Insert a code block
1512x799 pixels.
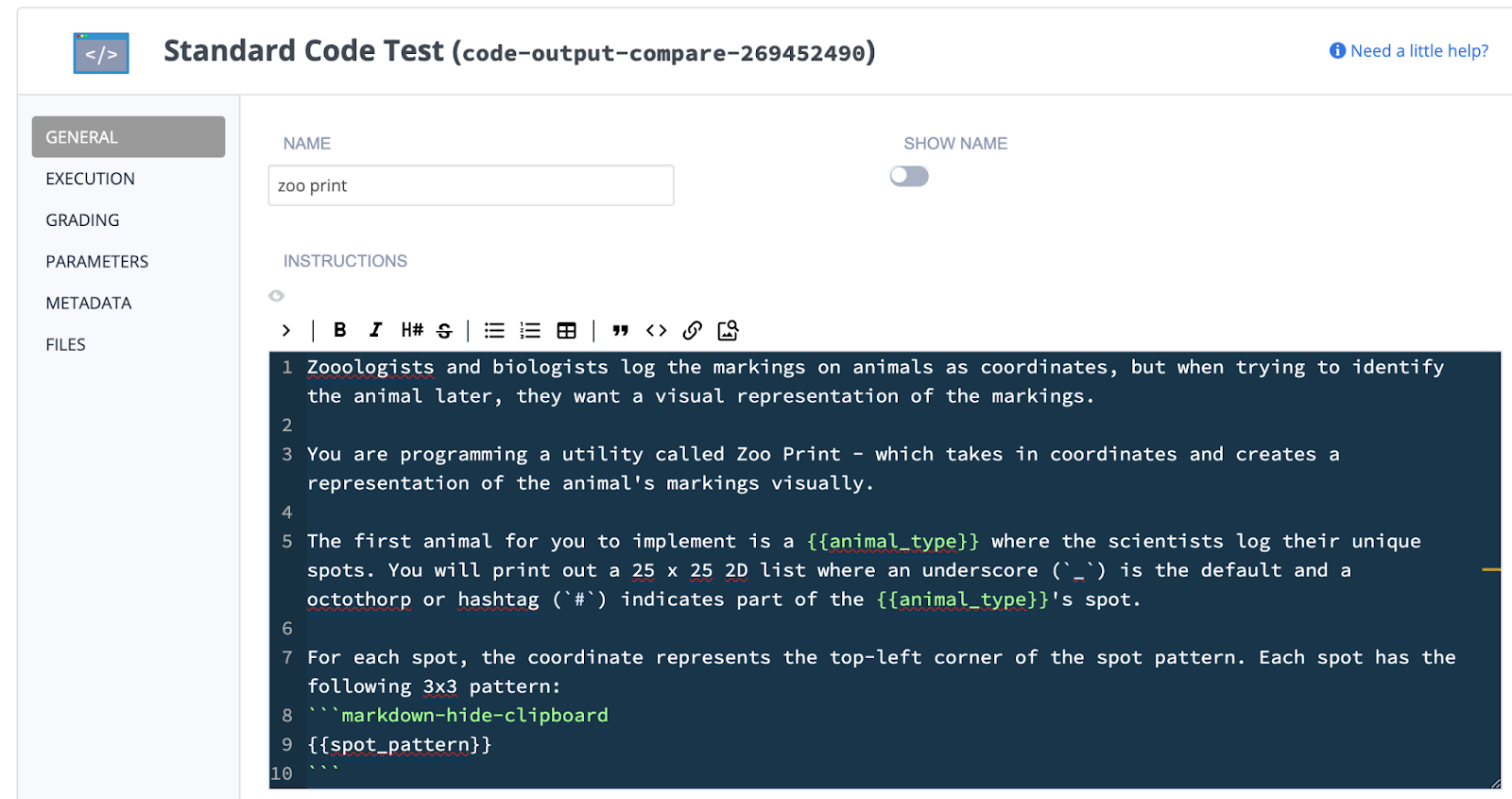(656, 330)
